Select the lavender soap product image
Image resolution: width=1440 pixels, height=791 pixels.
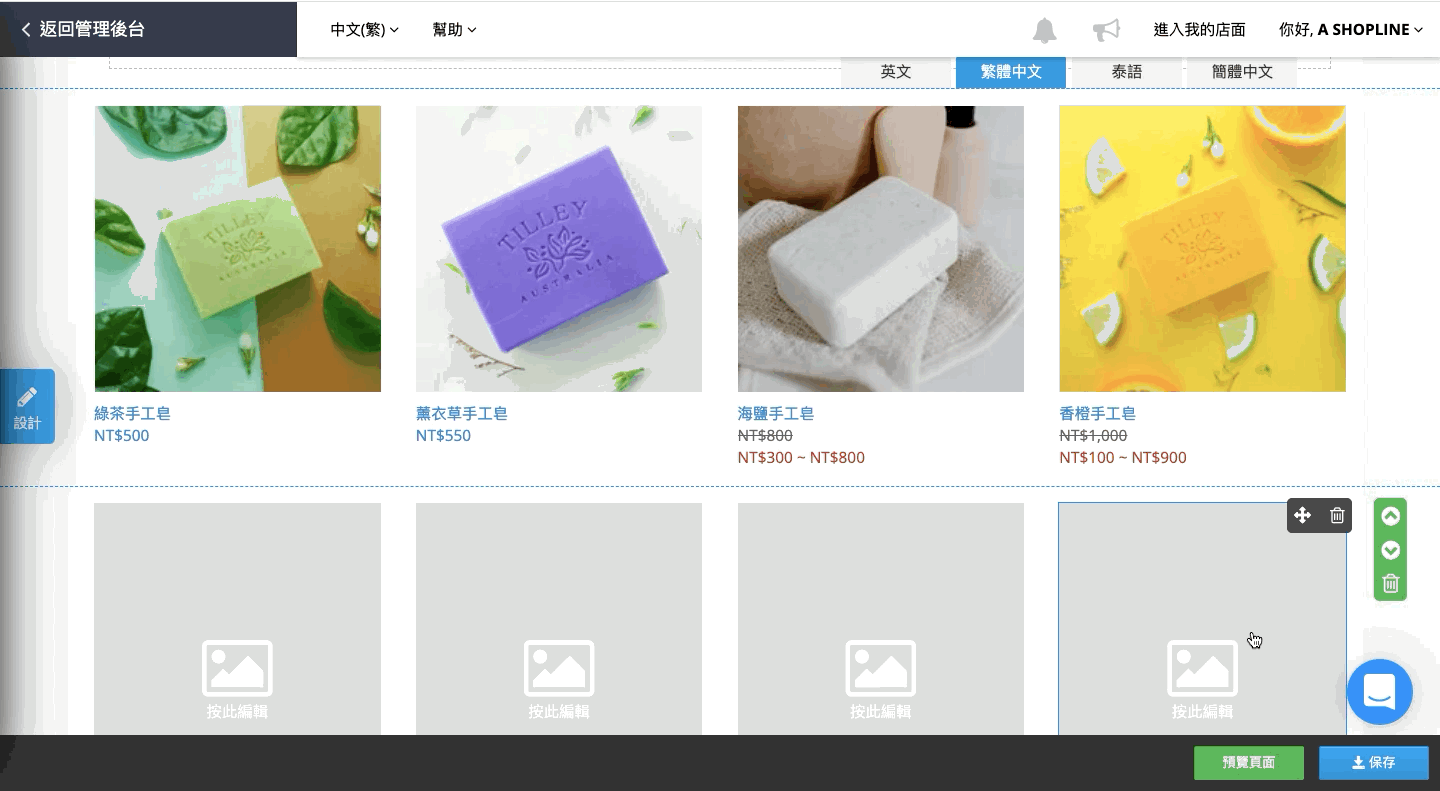[x=559, y=249]
